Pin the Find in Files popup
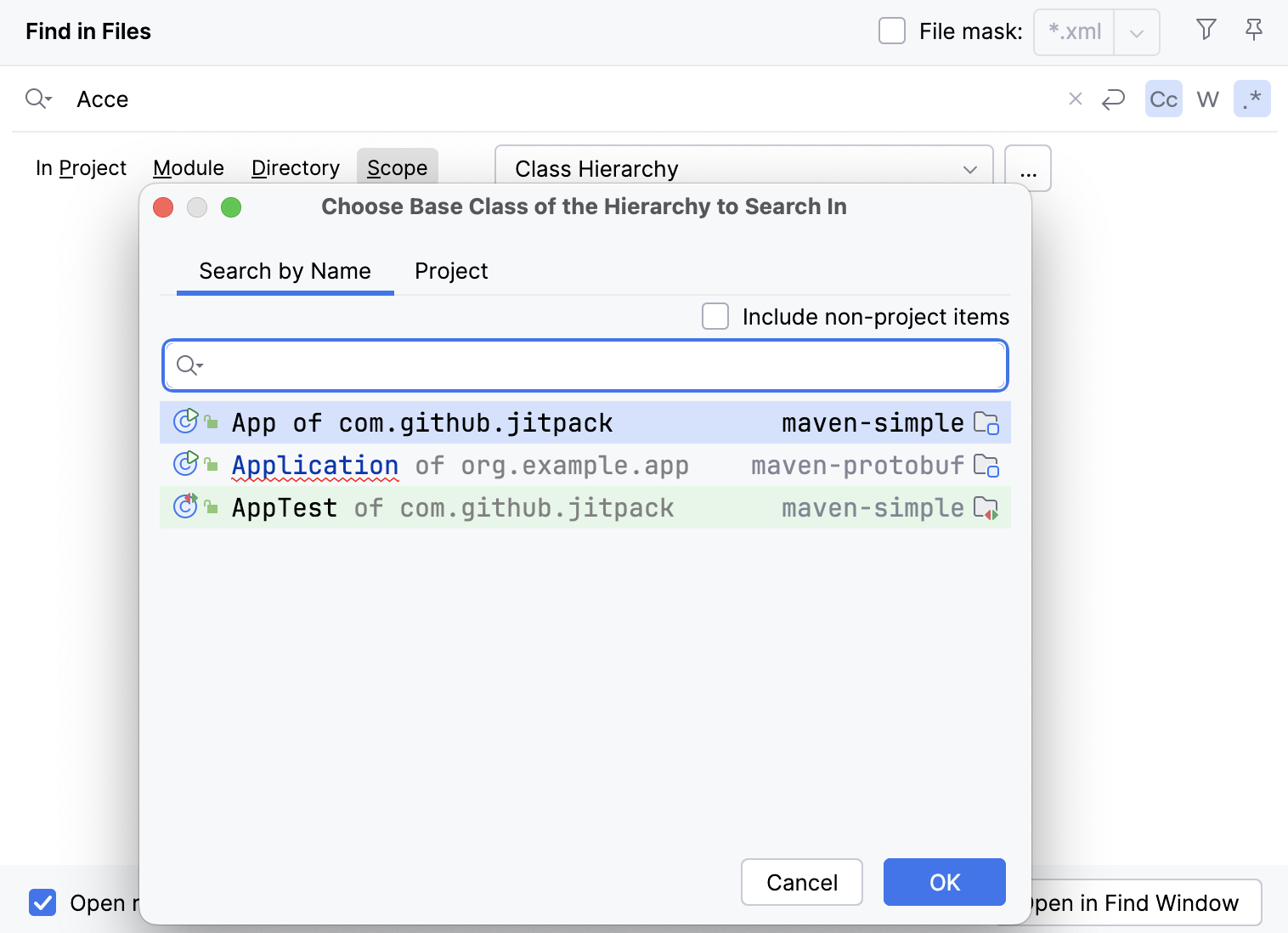The width and height of the screenshot is (1288, 933). pos(1252,29)
